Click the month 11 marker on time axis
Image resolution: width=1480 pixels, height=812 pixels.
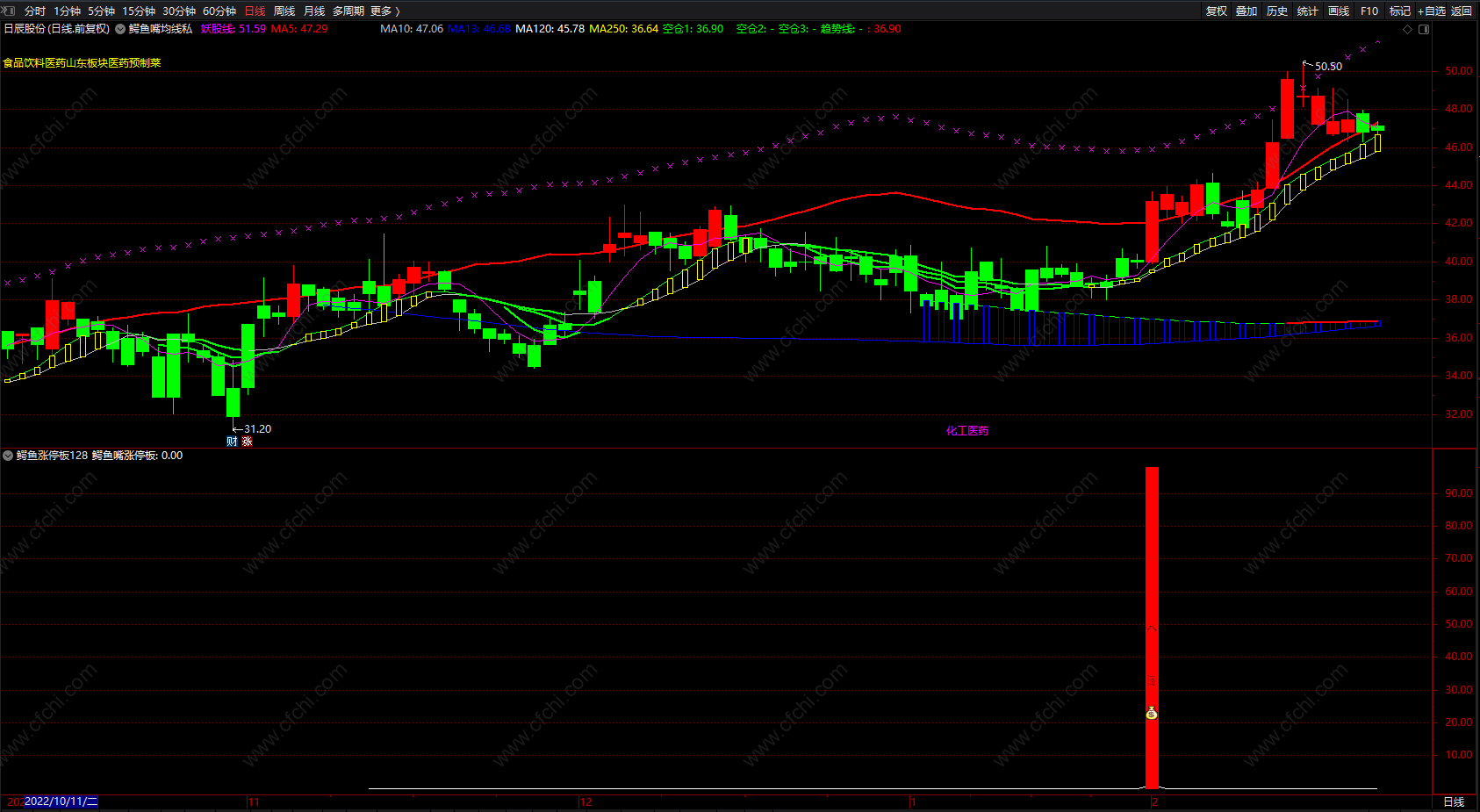[x=254, y=801]
